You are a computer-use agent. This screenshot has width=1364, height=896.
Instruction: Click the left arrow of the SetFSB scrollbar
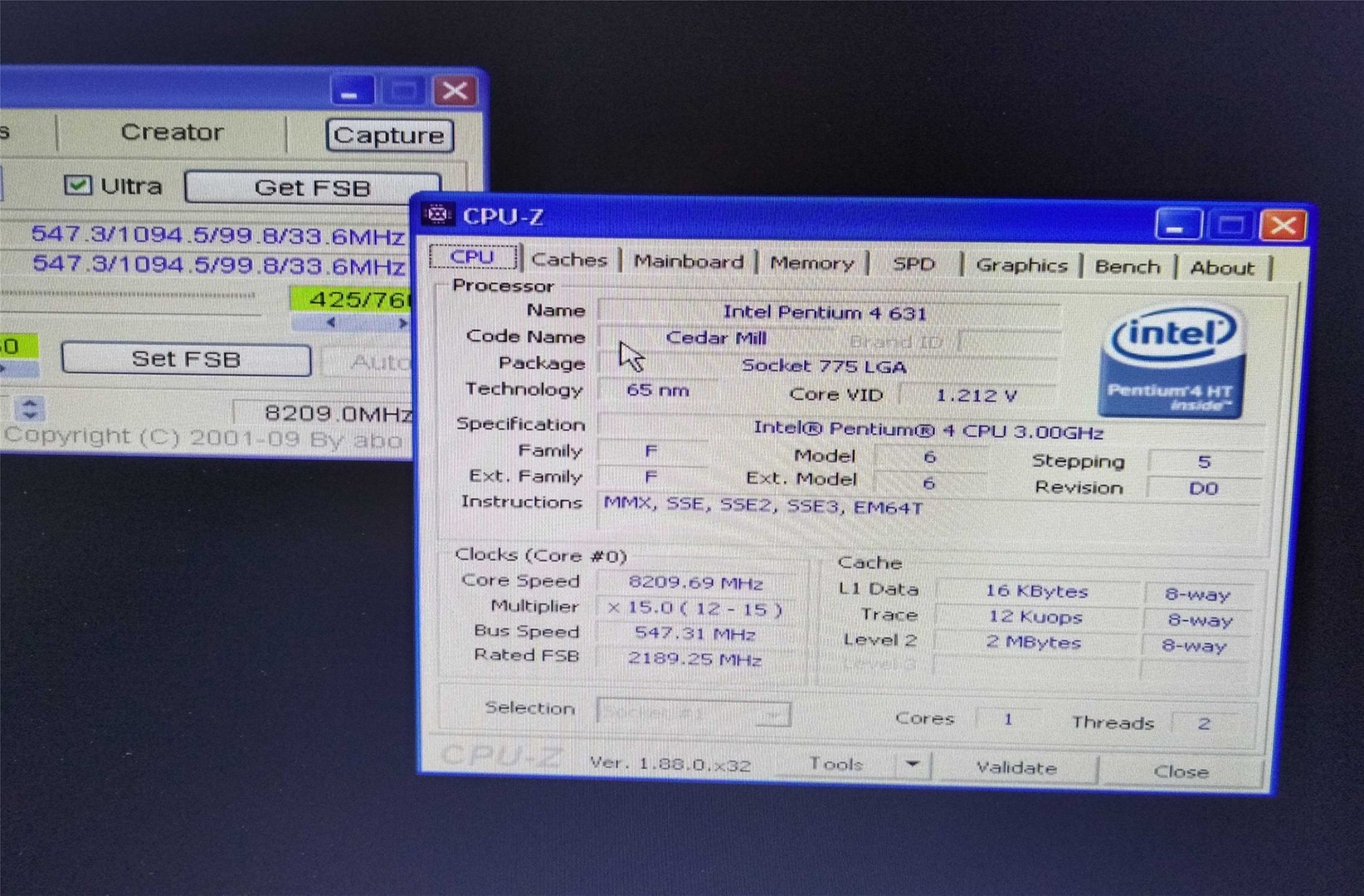332,323
